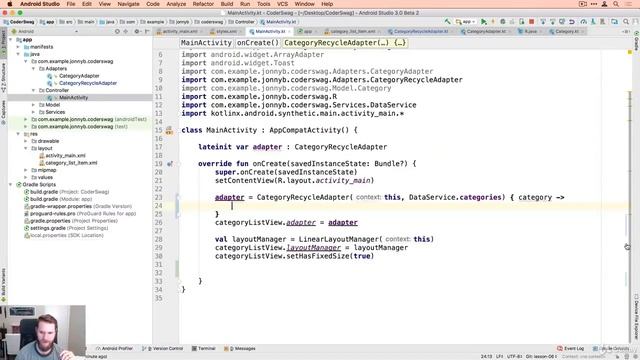
Task: Switch to the Category.kt editor tab
Action: (x=567, y=31)
